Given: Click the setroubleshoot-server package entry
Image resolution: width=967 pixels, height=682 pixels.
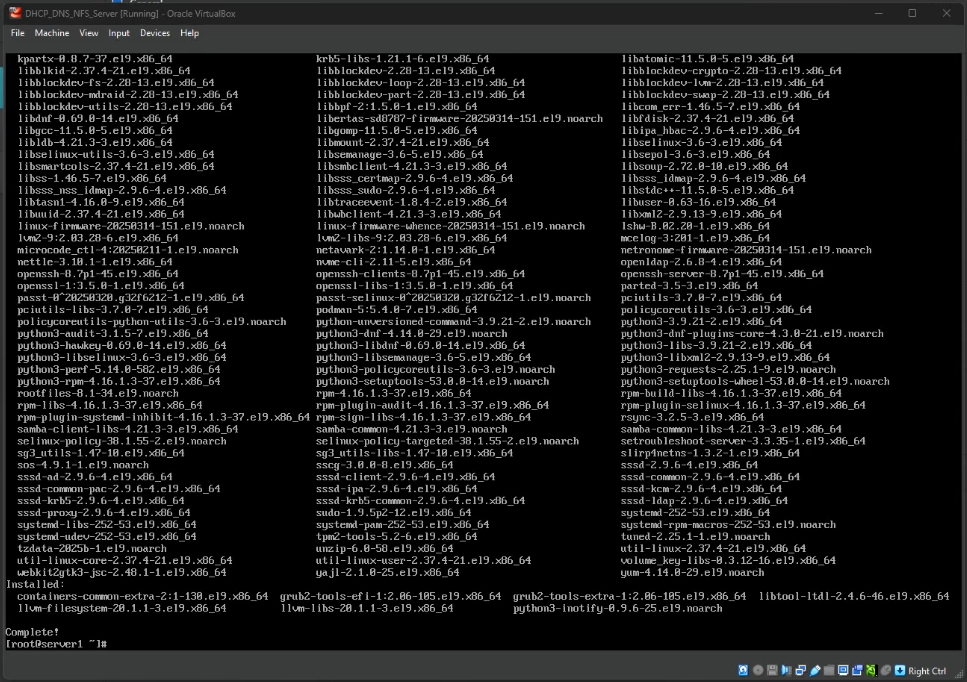Looking at the screenshot, I should 743,441.
